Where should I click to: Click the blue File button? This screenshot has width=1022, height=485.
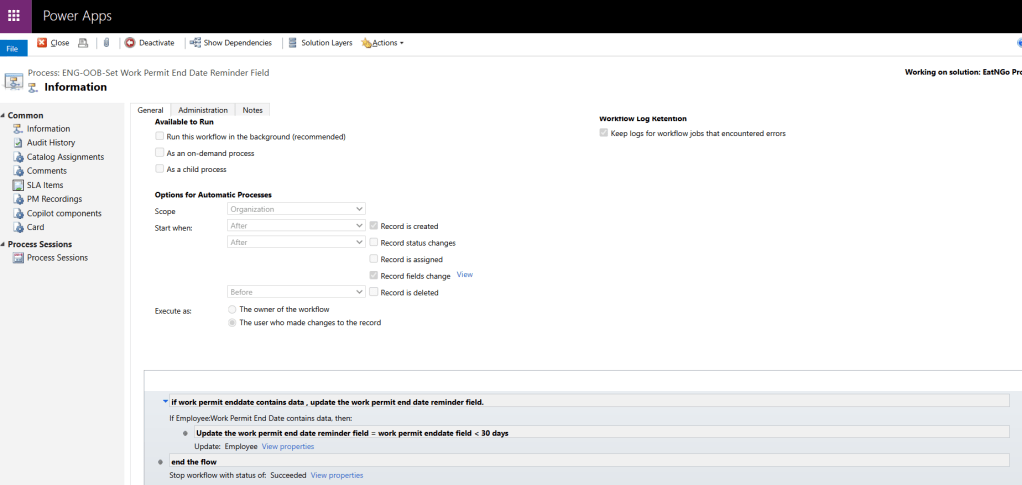click(13, 48)
